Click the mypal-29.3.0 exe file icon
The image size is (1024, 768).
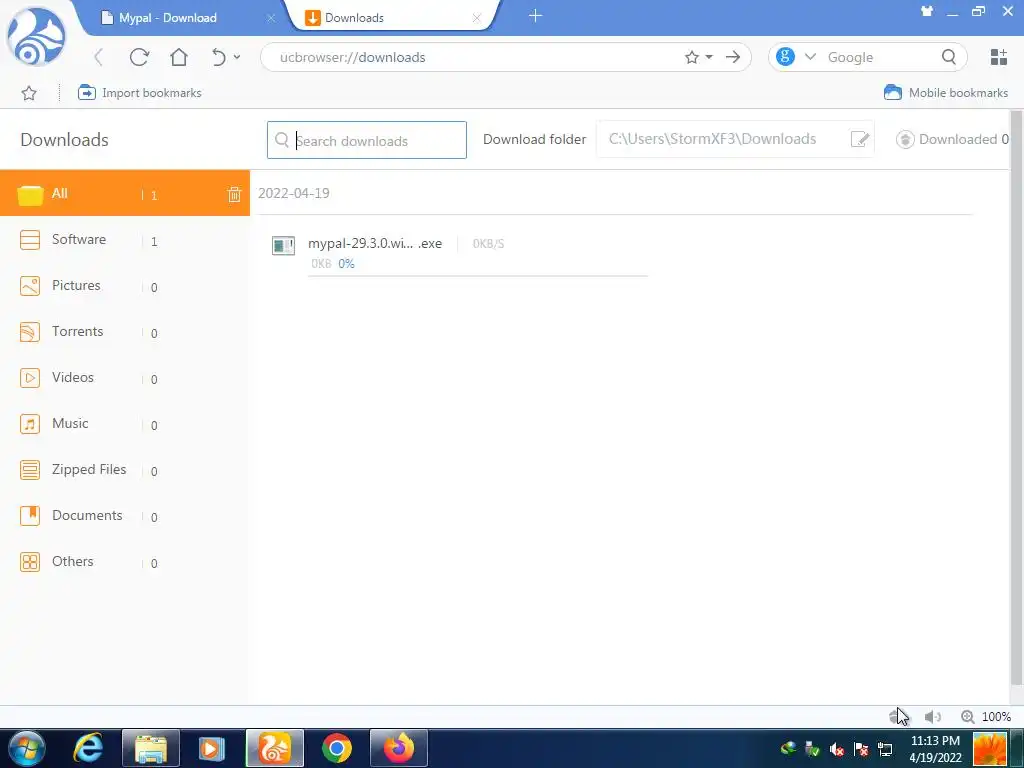[x=283, y=246]
